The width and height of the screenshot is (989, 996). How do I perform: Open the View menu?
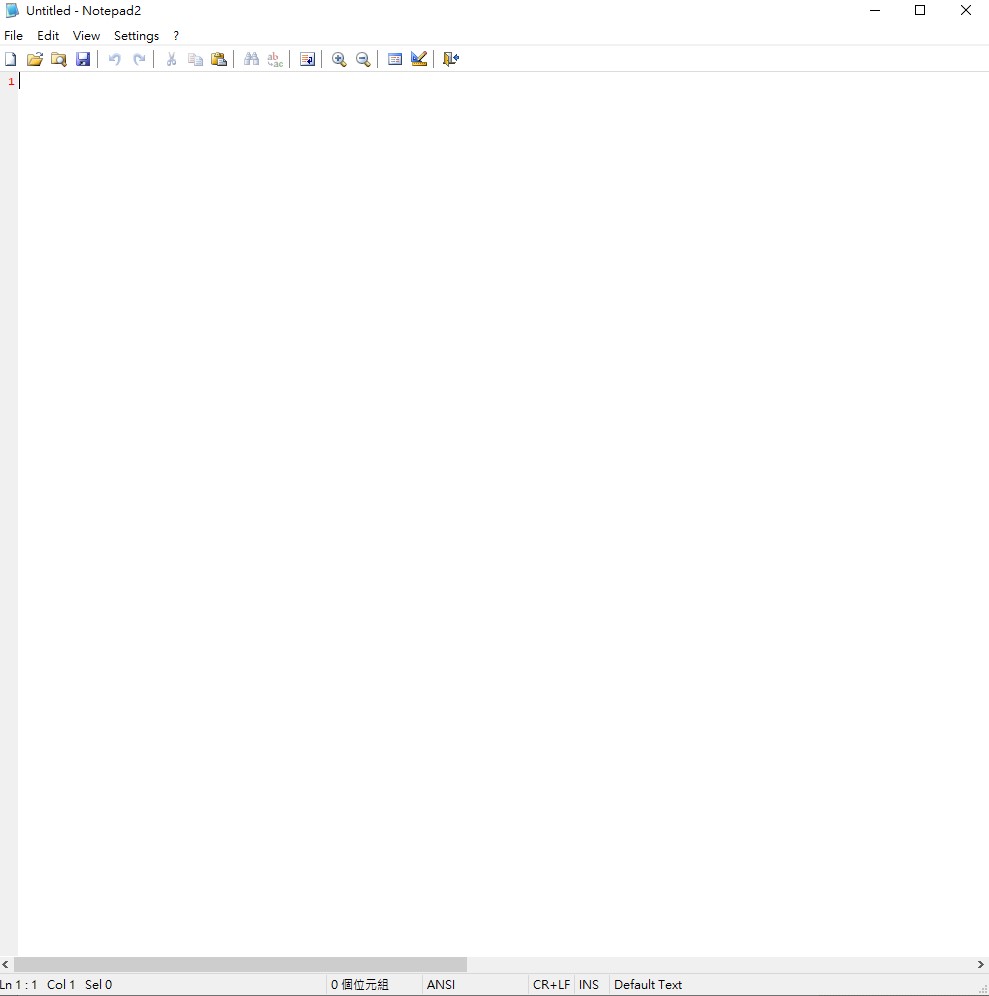86,36
